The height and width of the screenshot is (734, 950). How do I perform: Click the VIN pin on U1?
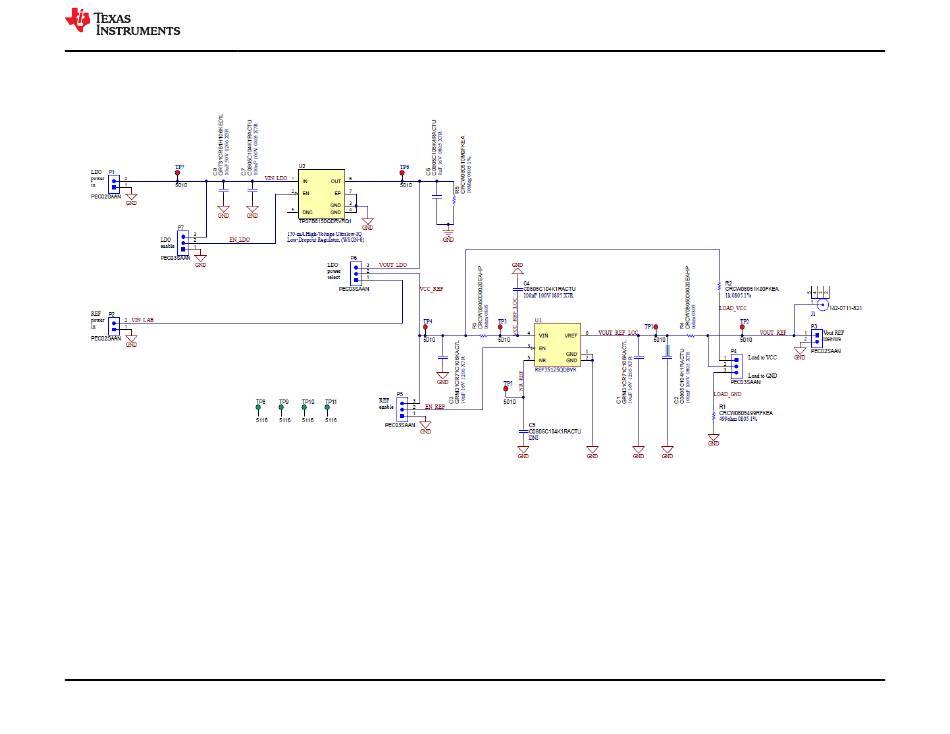543,335
